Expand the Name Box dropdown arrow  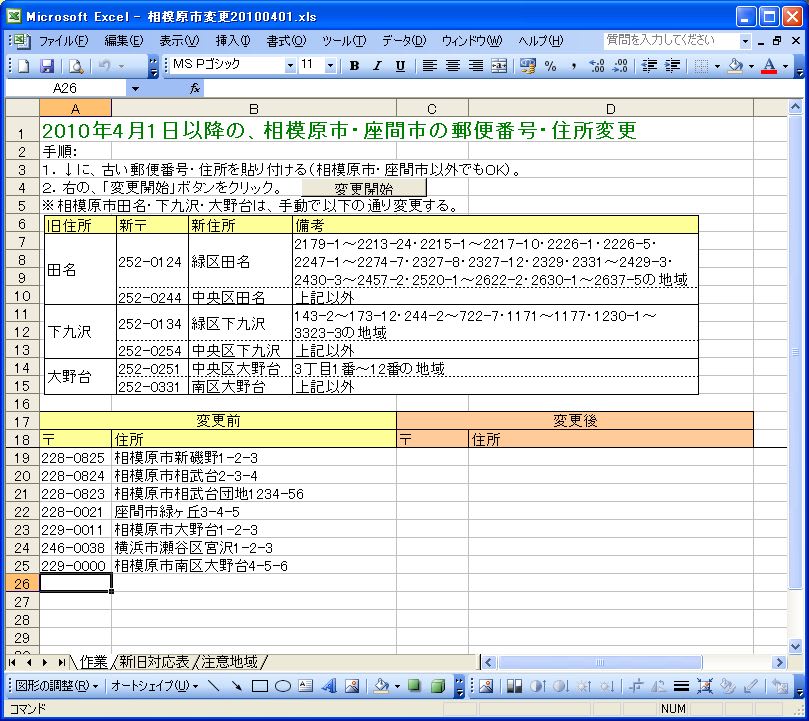click(135, 88)
